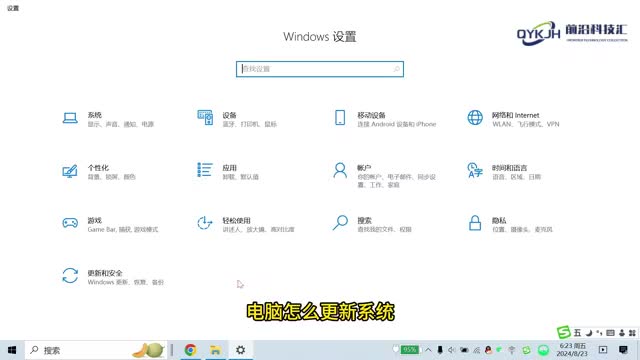The height and width of the screenshot is (360, 640).
Task: Click the 轻松使用 title text
Action: coord(236,220)
